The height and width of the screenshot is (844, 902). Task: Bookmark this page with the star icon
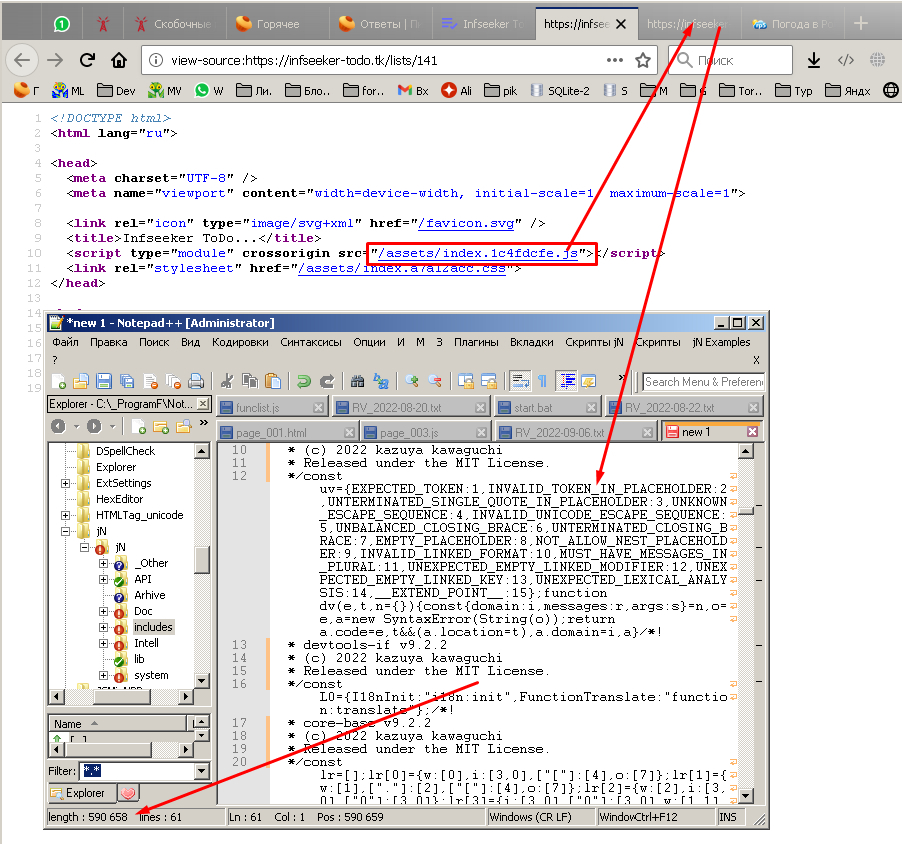[x=643, y=60]
